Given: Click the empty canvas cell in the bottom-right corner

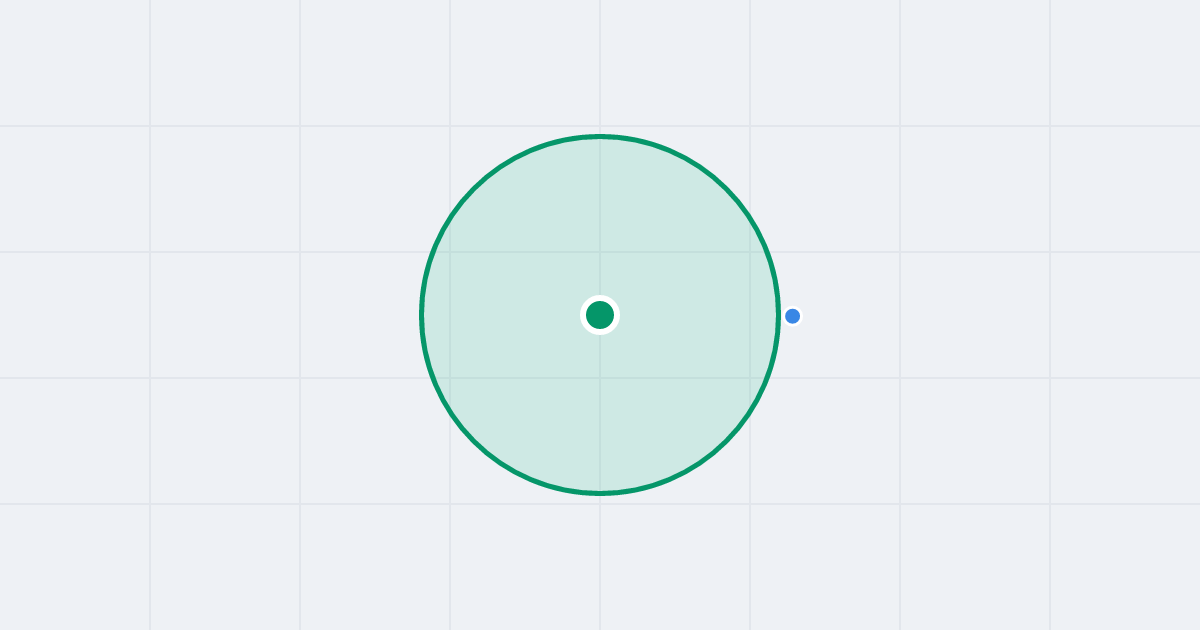Looking at the screenshot, I should tap(1125, 567).
